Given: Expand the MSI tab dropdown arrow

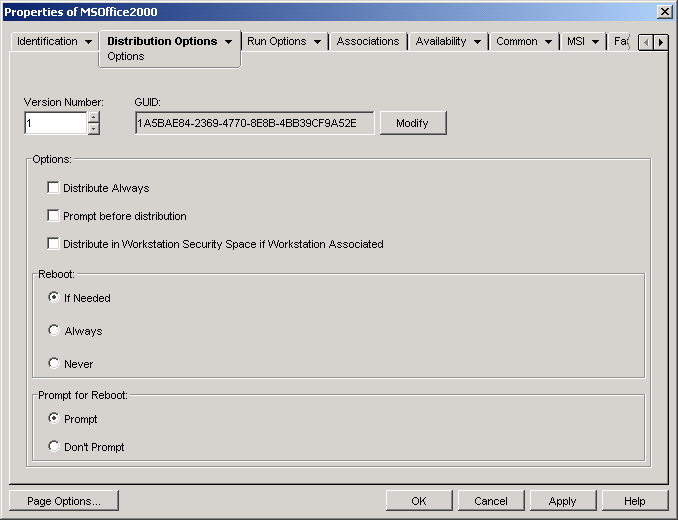Looking at the screenshot, I should tap(595, 42).
